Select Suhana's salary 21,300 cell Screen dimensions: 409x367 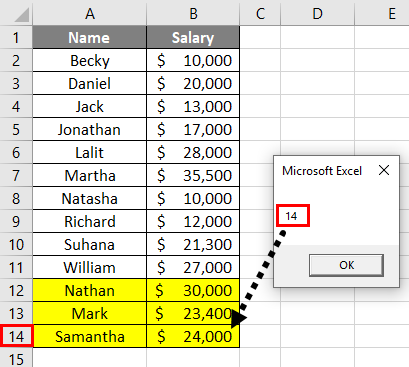[193, 244]
